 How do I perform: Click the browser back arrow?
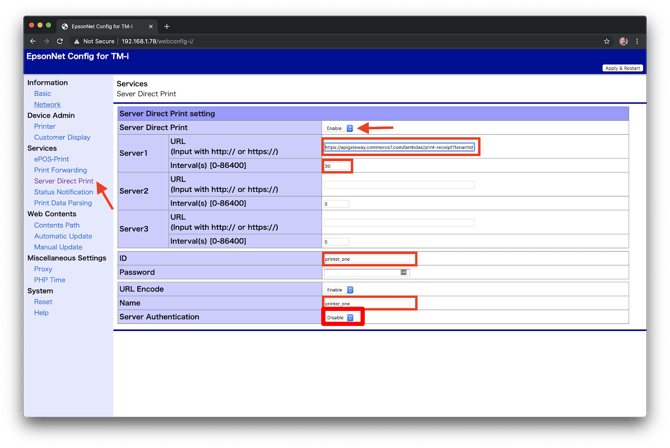tap(33, 41)
